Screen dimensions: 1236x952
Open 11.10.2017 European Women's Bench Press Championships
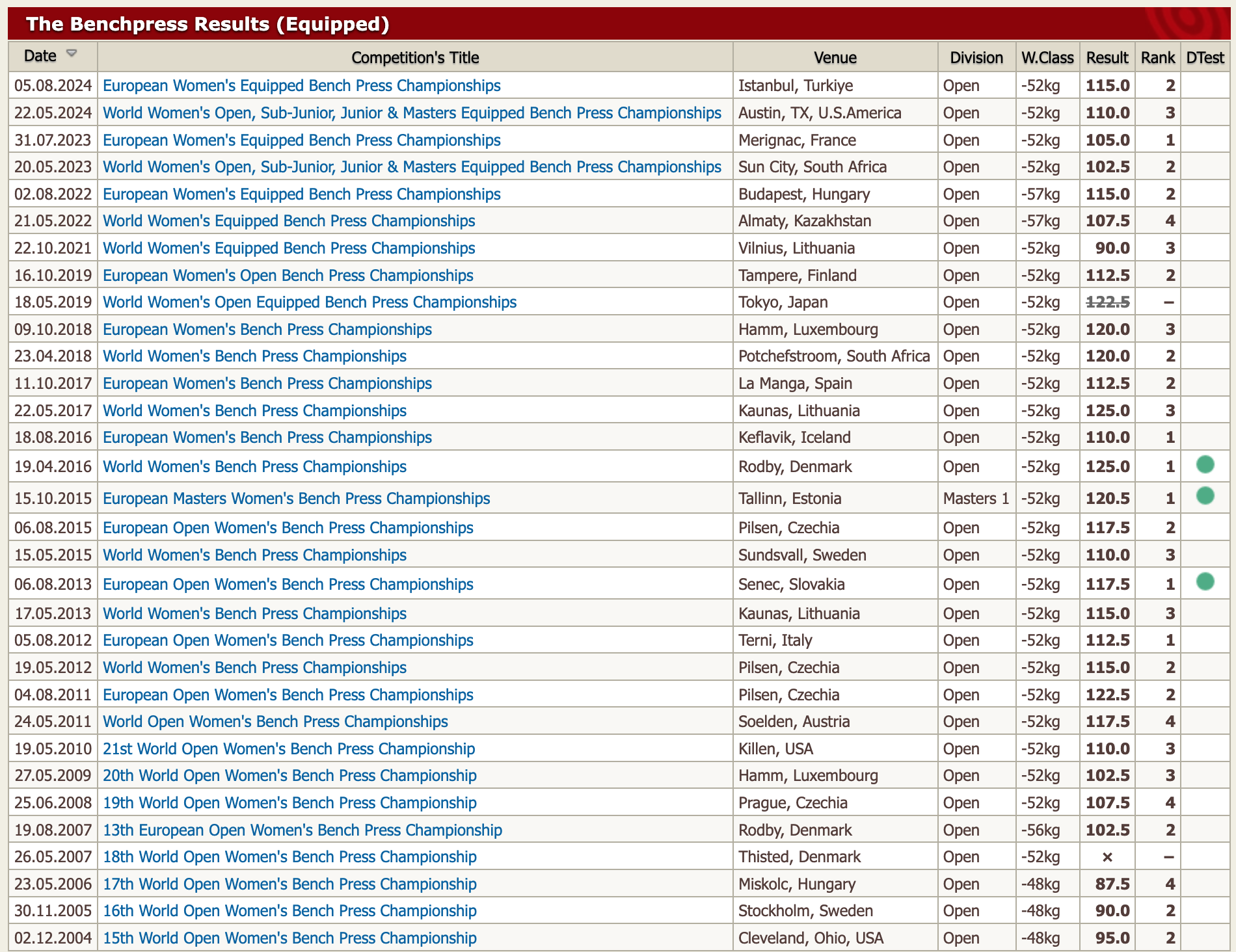click(x=267, y=384)
